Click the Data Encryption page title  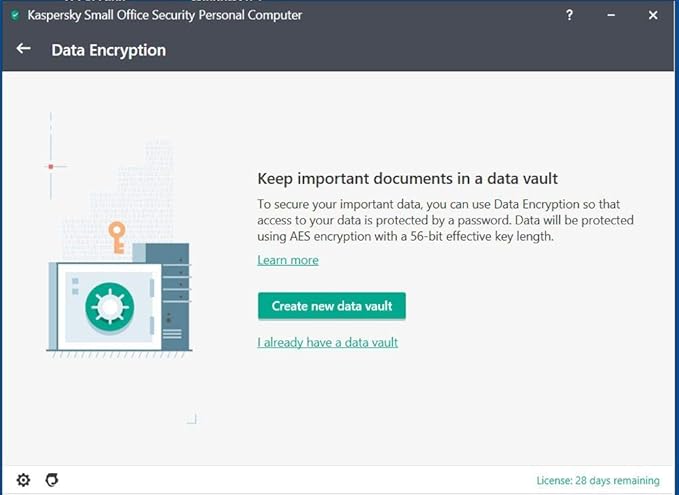108,50
